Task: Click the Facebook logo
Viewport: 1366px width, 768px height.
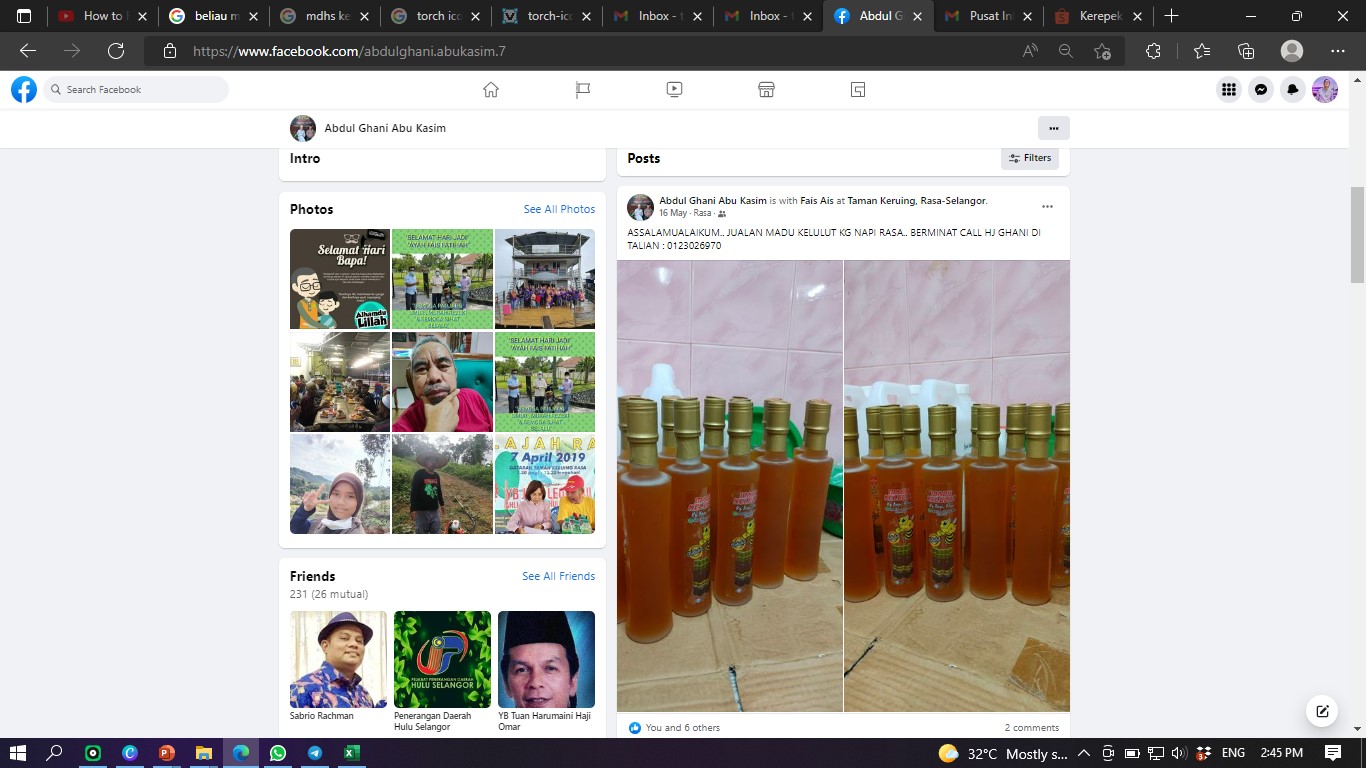Action: coord(24,90)
